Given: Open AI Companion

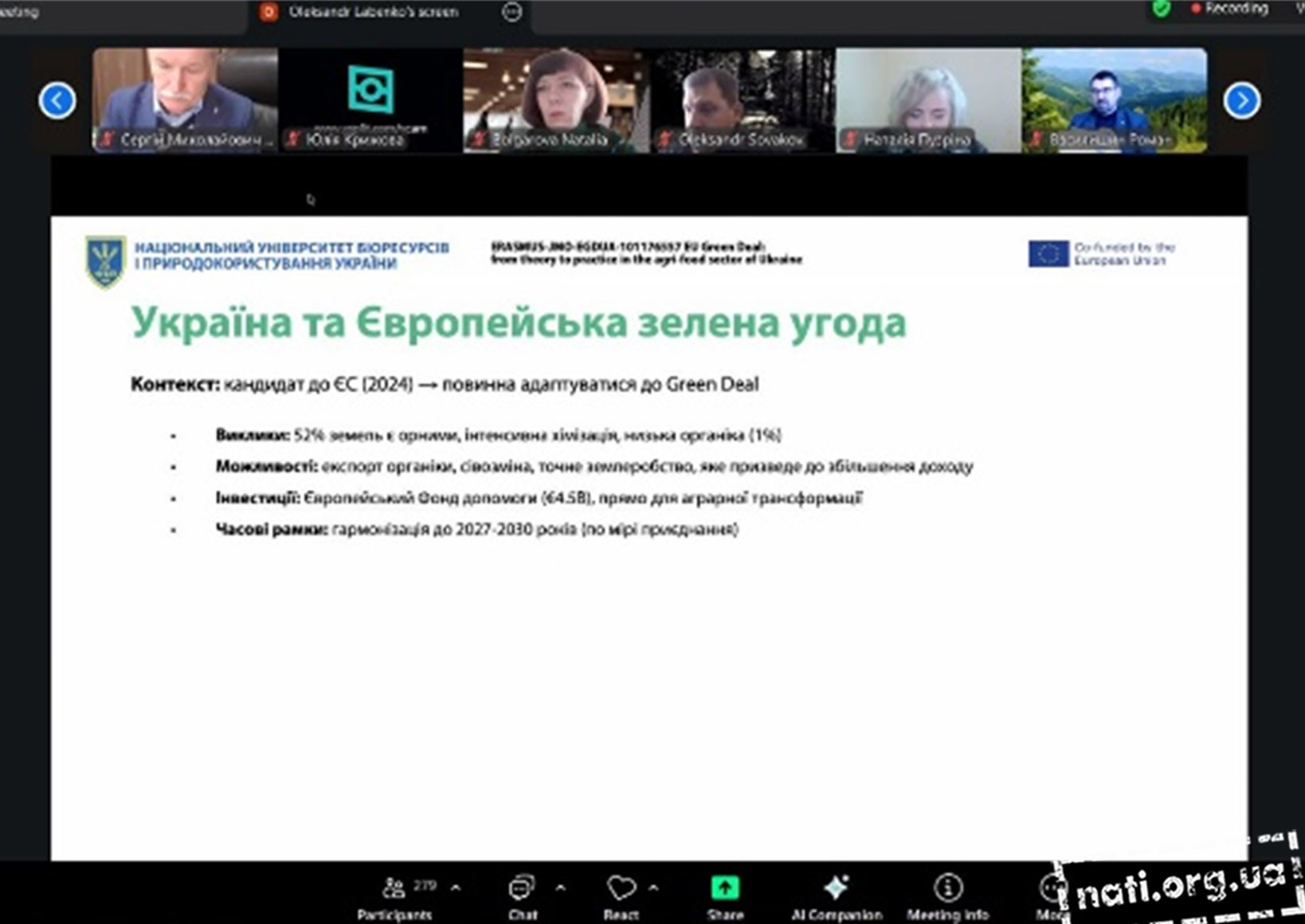Looking at the screenshot, I should click(x=836, y=895).
